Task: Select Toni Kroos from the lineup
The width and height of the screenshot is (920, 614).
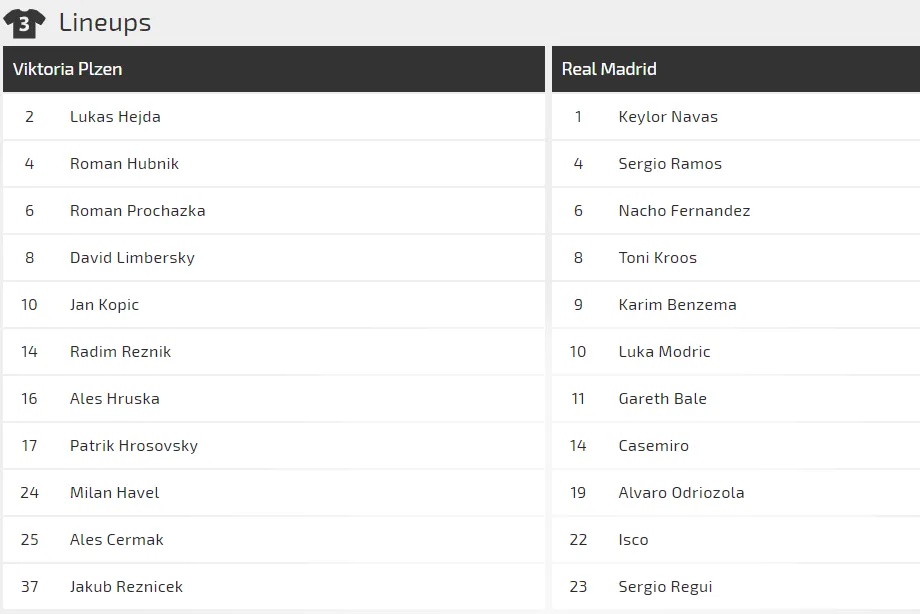Action: tap(657, 258)
